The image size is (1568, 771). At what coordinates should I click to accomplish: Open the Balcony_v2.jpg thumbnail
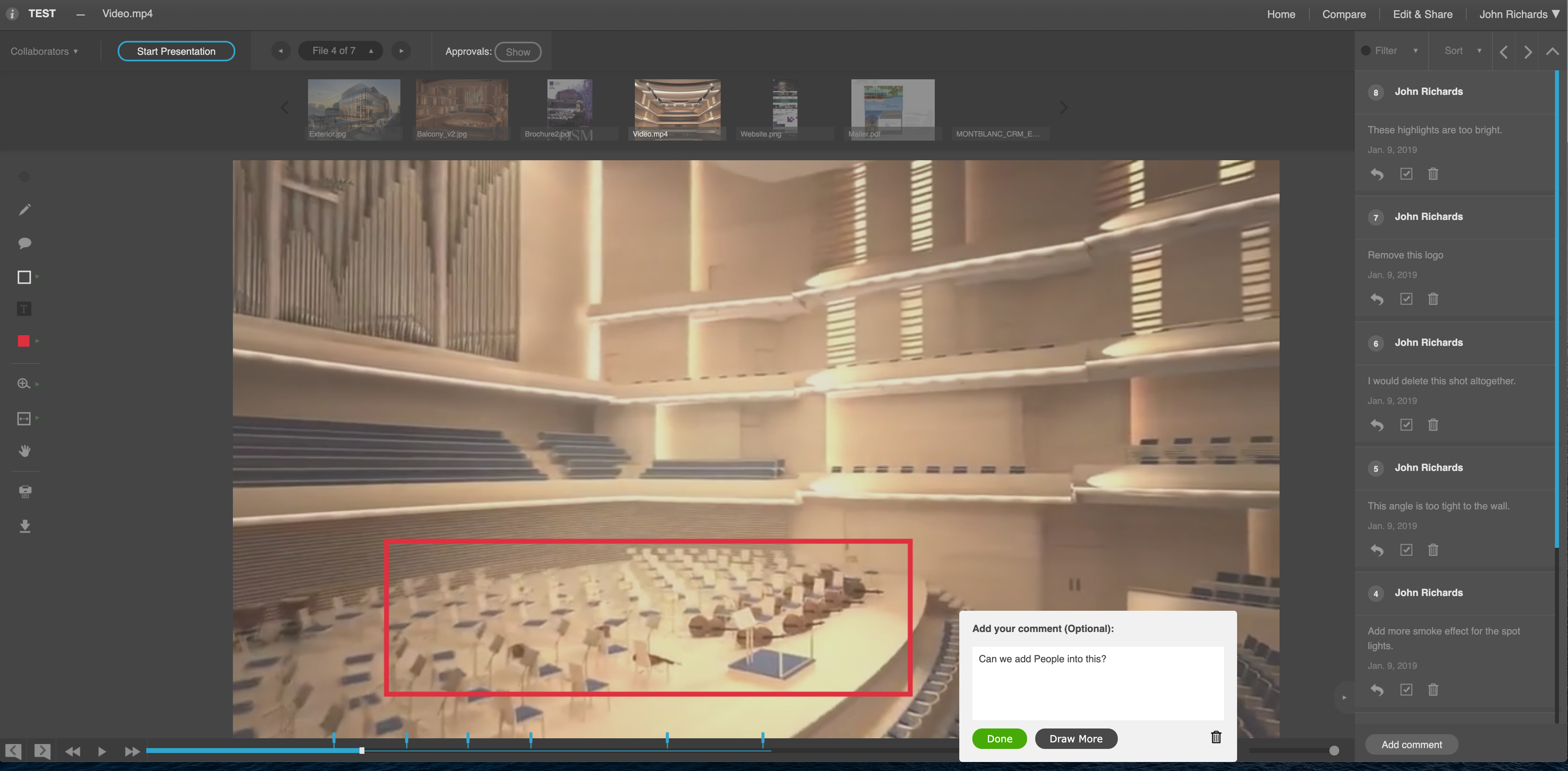[x=461, y=108]
